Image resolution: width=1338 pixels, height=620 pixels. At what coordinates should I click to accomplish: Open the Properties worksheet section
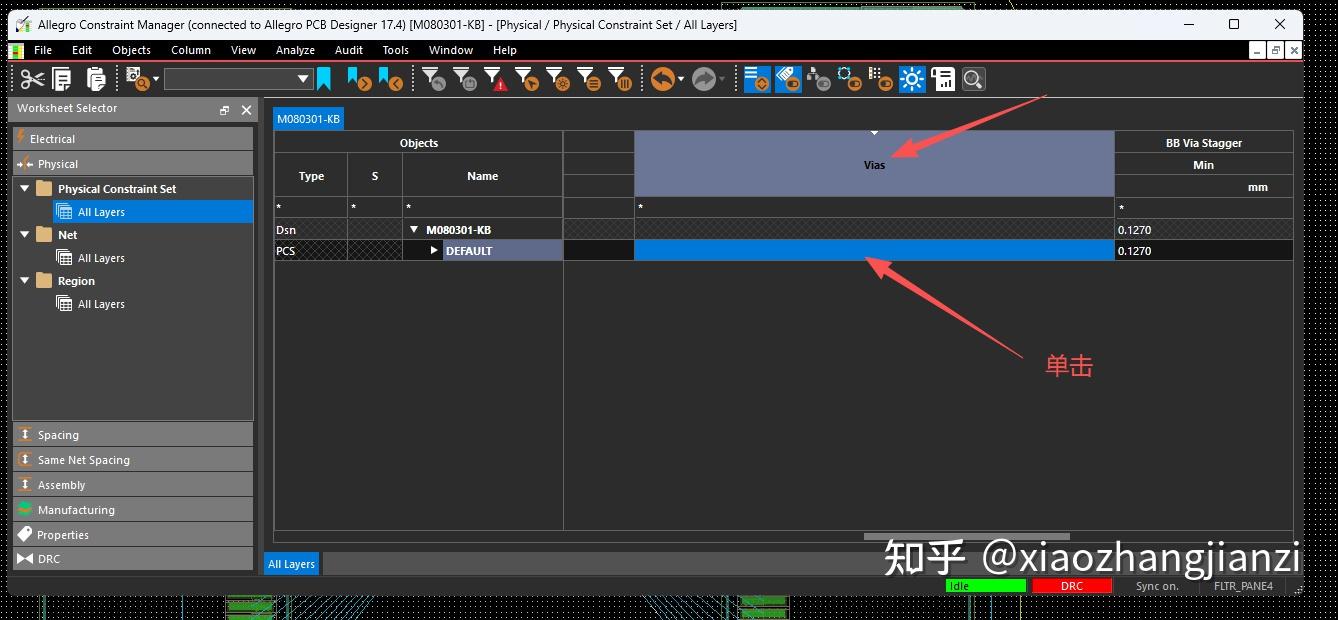(133, 534)
